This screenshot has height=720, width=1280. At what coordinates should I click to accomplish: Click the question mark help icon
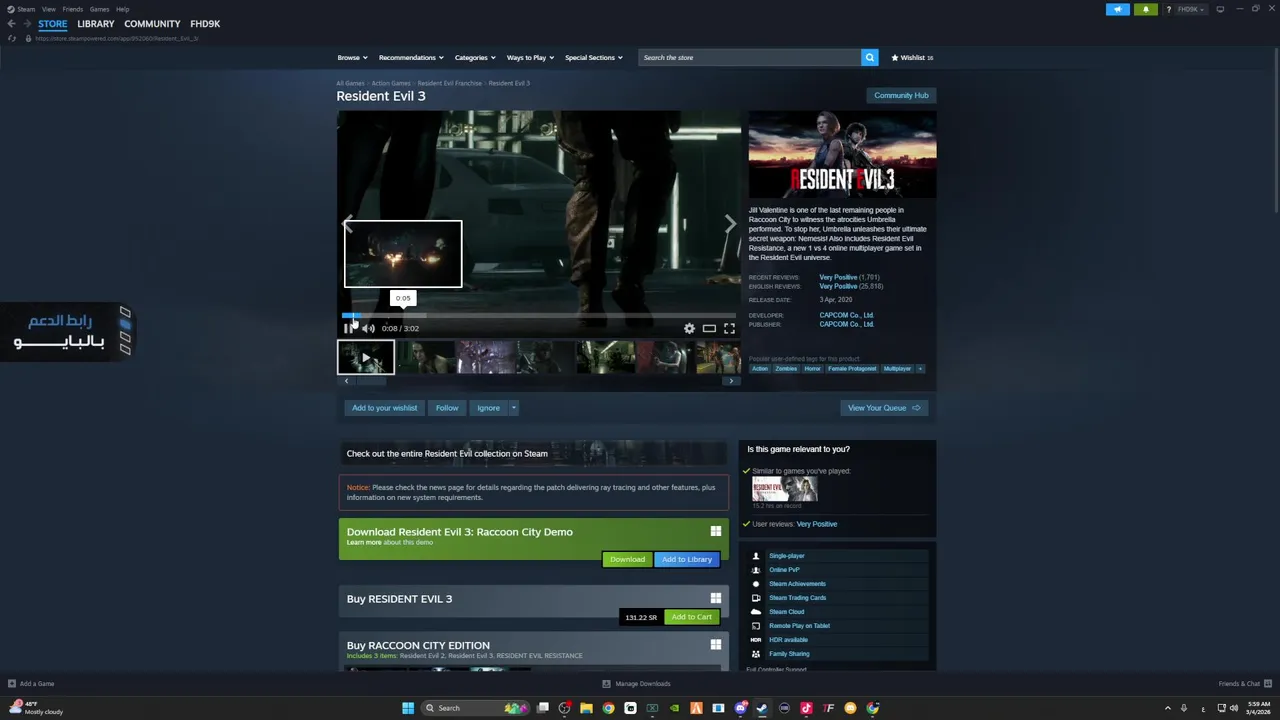coord(1168,9)
